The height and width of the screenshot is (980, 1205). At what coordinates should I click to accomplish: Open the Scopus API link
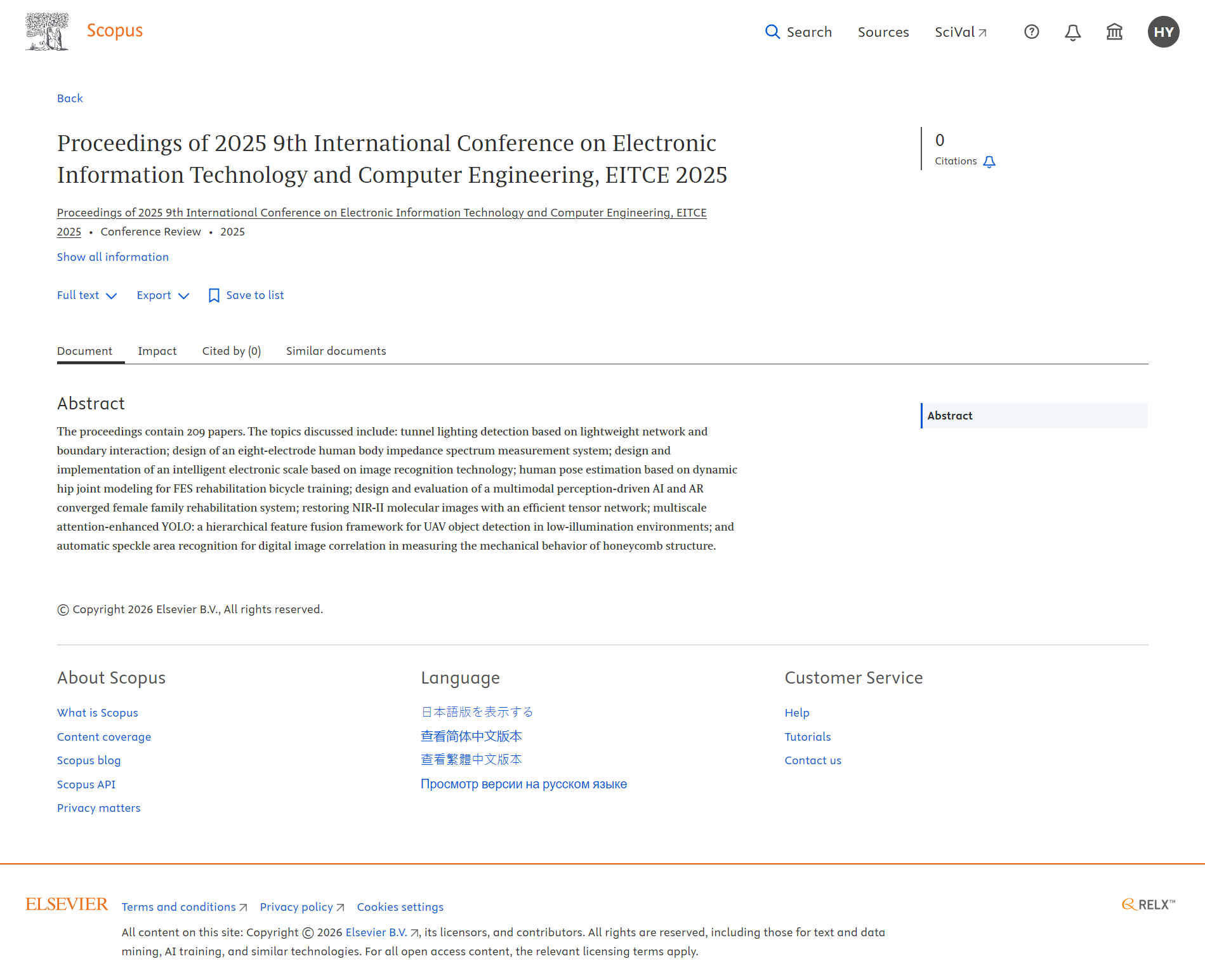[86, 785]
